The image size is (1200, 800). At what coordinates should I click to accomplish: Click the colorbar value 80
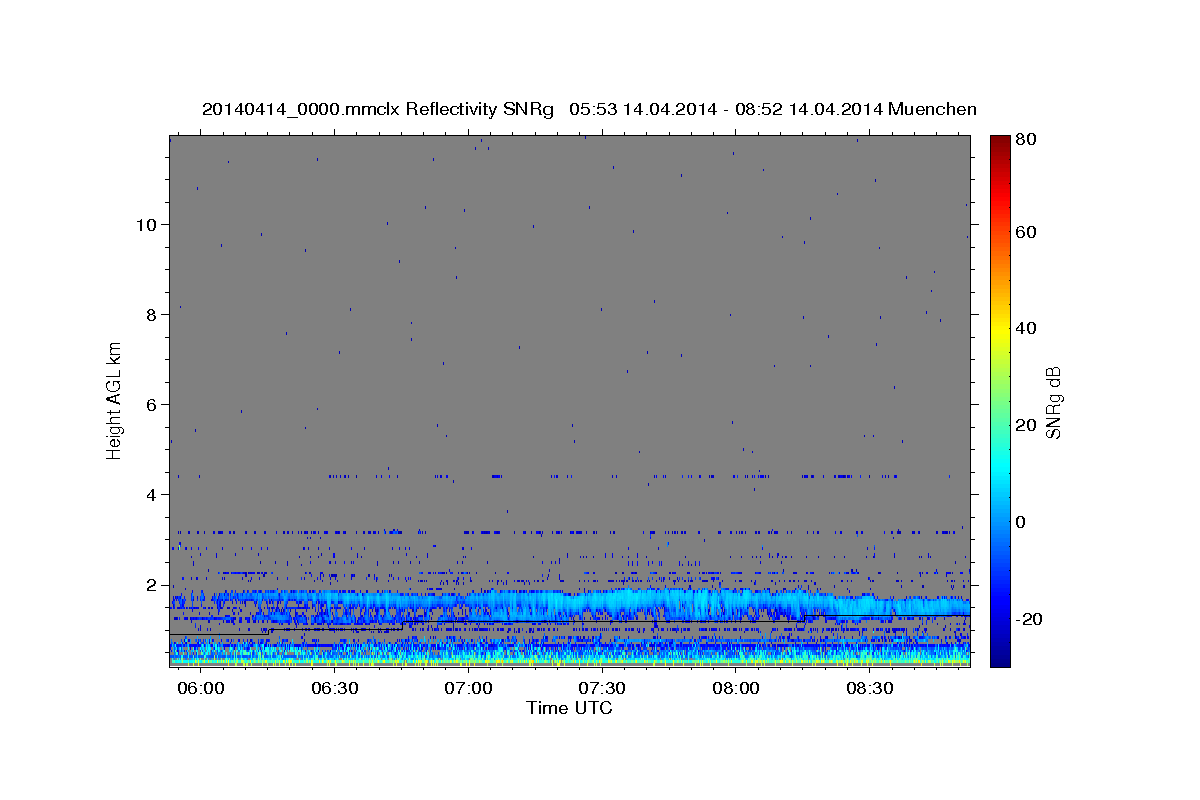coord(1025,139)
